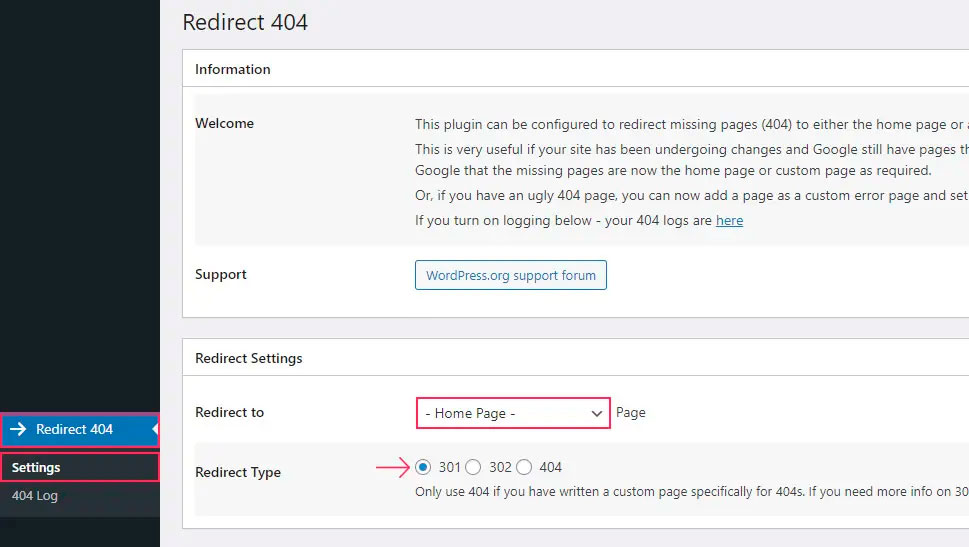969x547 pixels.
Task: Click the Welcome row label
Action: point(224,123)
